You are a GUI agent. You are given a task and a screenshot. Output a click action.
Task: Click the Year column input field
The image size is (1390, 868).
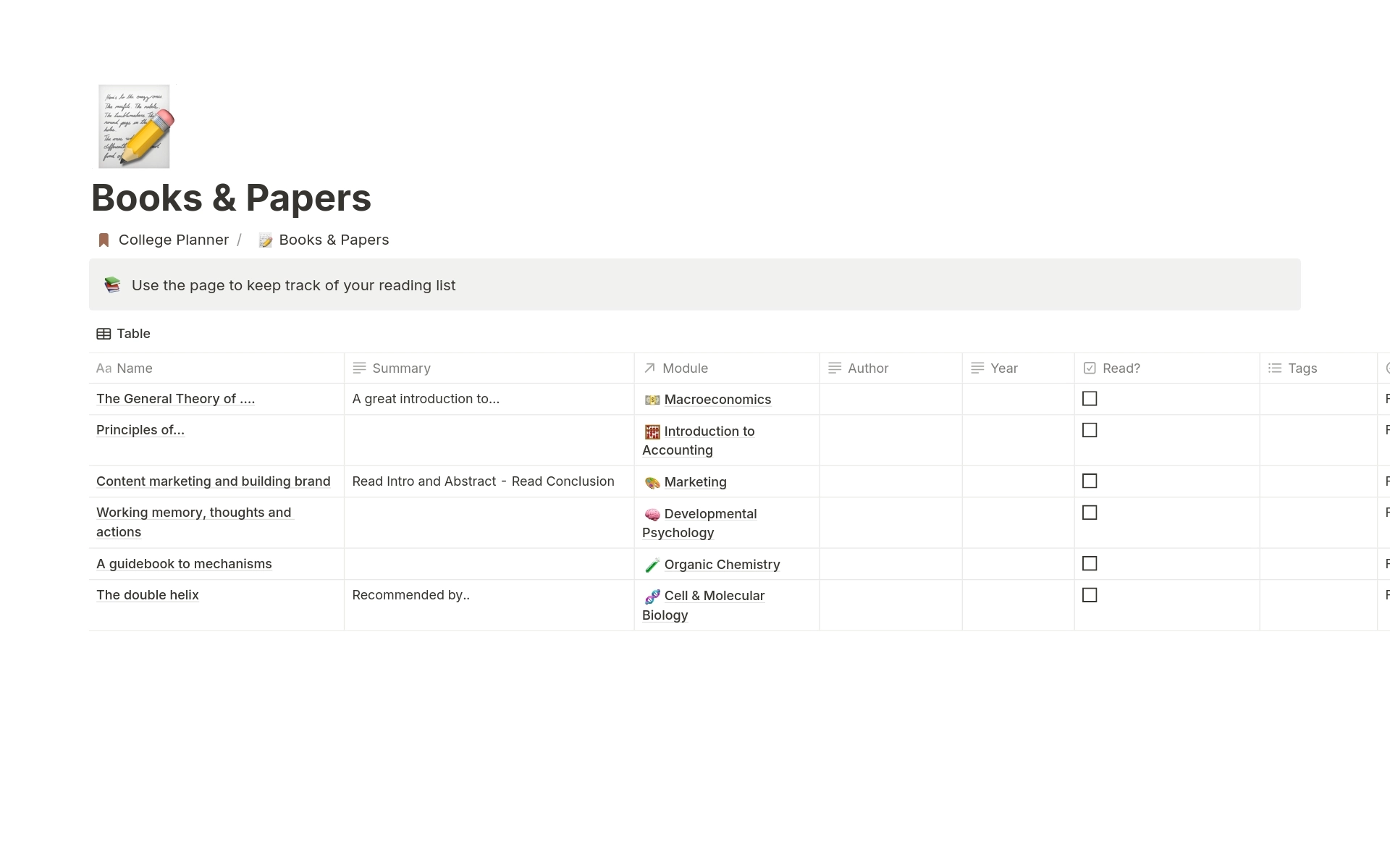pos(1013,399)
